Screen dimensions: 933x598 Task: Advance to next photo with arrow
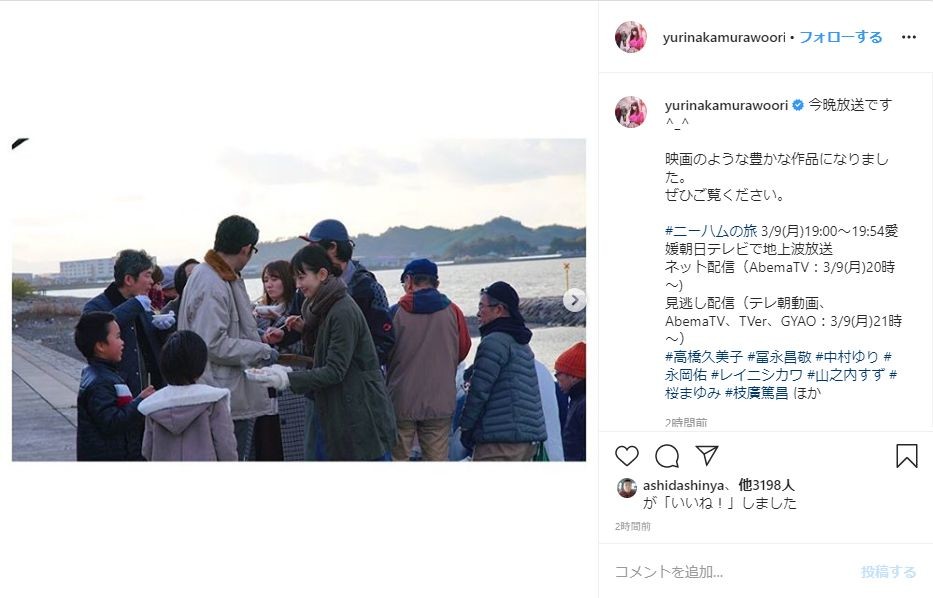click(x=574, y=300)
